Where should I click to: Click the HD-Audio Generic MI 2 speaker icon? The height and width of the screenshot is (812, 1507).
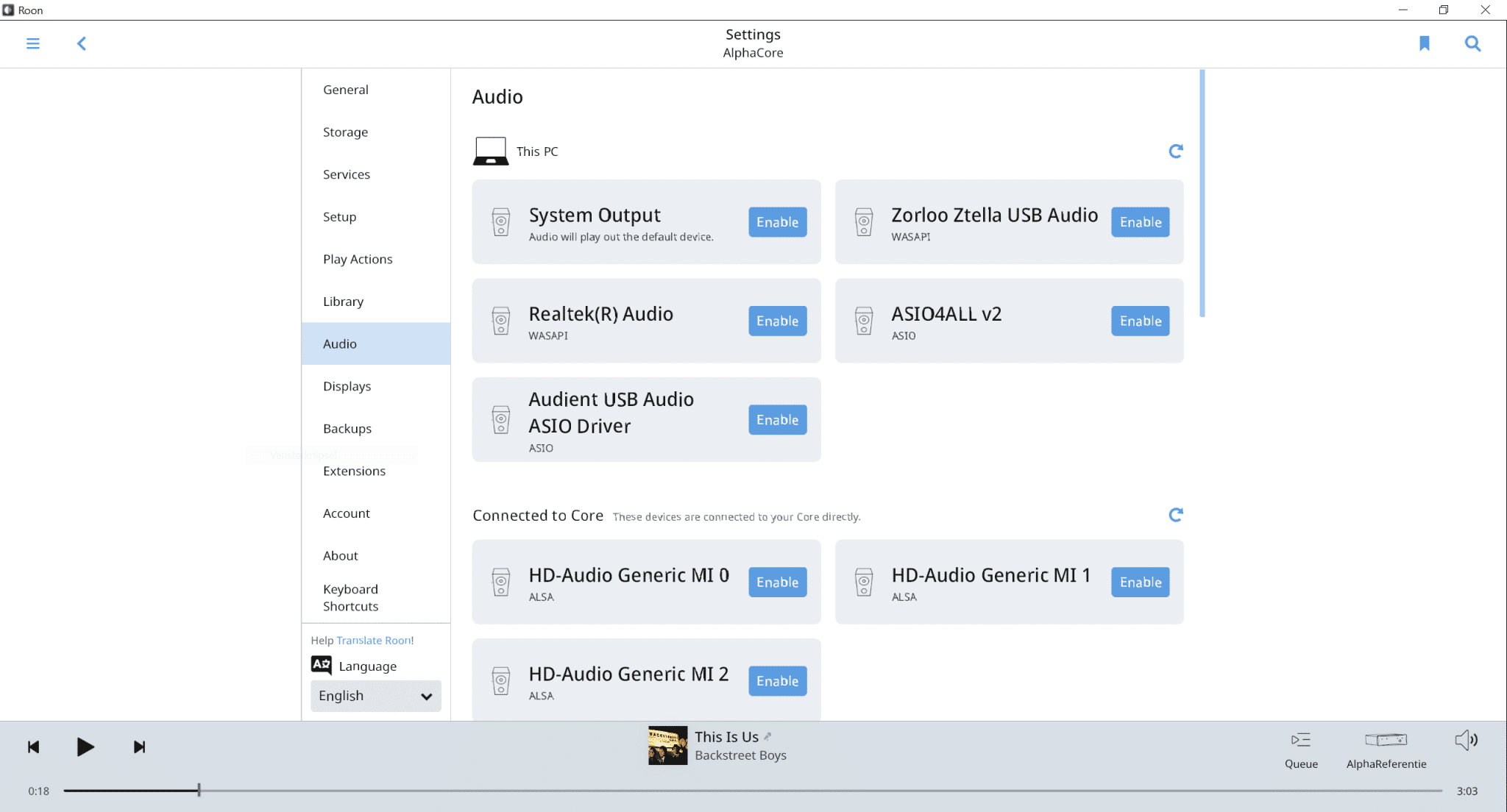coord(501,681)
